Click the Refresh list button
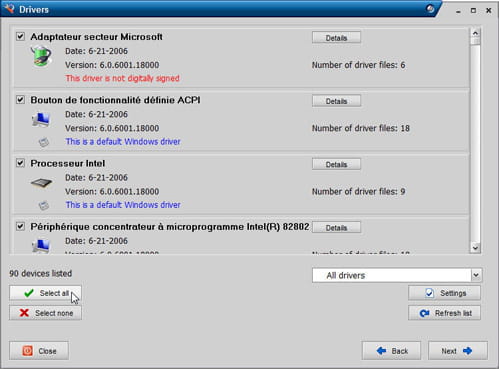Screen dimensions: 499x369 pos(444,313)
